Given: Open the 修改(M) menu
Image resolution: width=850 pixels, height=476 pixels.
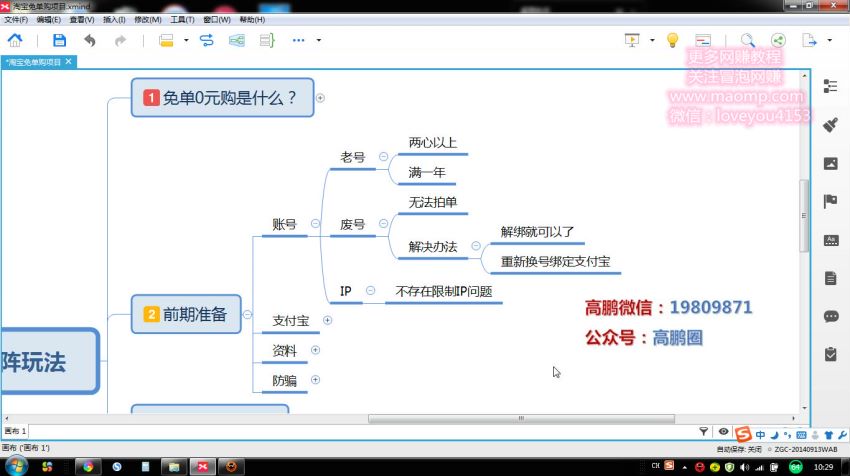Looking at the screenshot, I should pos(148,20).
